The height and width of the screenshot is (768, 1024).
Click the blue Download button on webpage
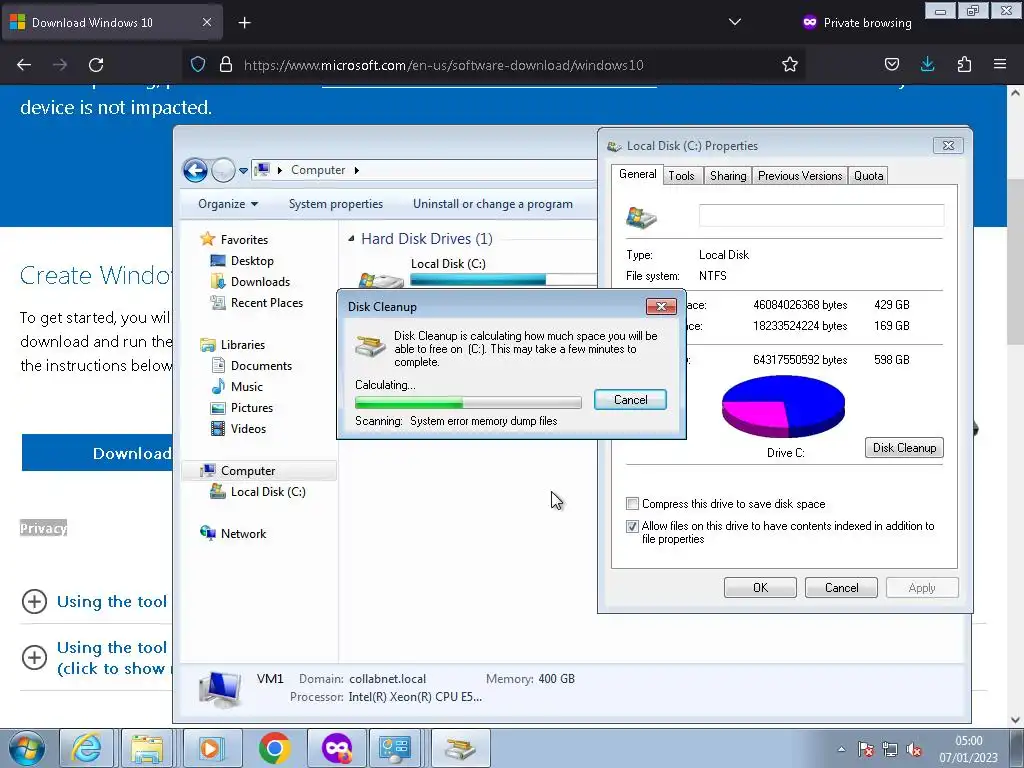point(97,453)
